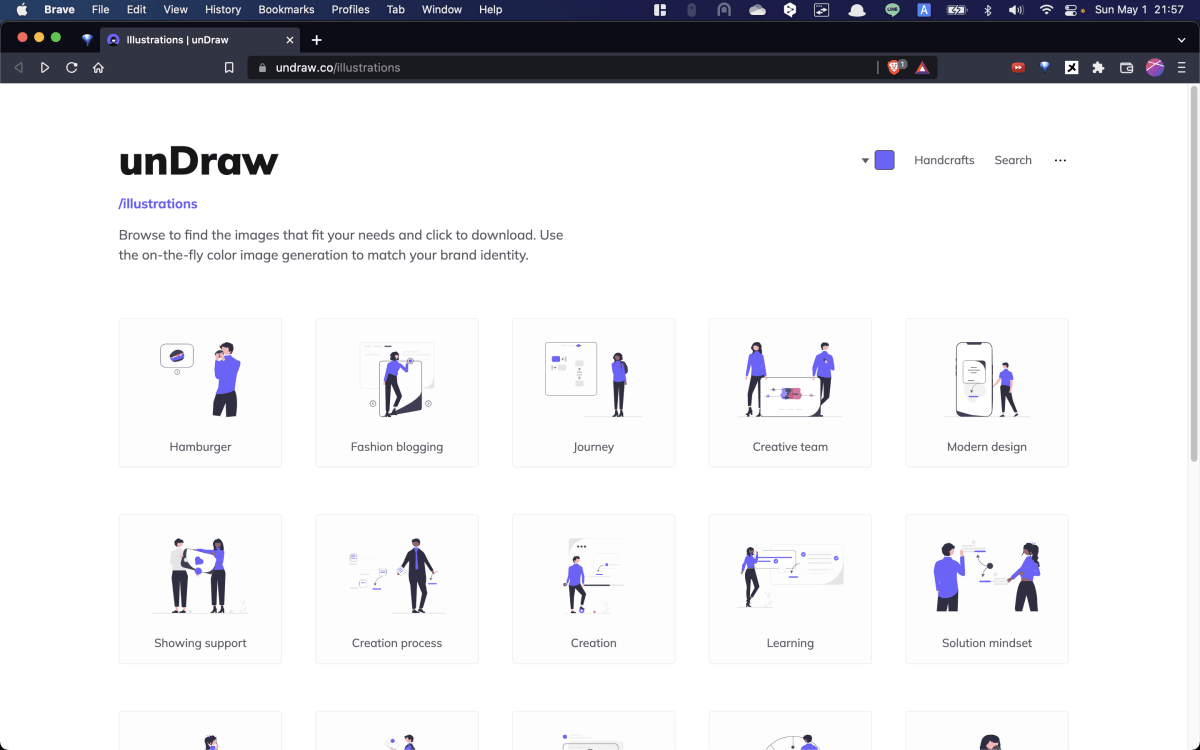1200x750 pixels.
Task: Open the Brave Shields lion icon
Action: tap(896, 67)
